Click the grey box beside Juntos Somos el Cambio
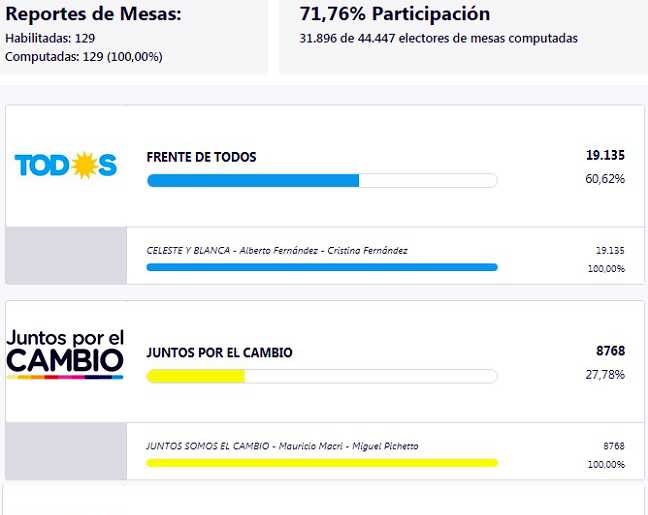 pyautogui.click(x=66, y=451)
